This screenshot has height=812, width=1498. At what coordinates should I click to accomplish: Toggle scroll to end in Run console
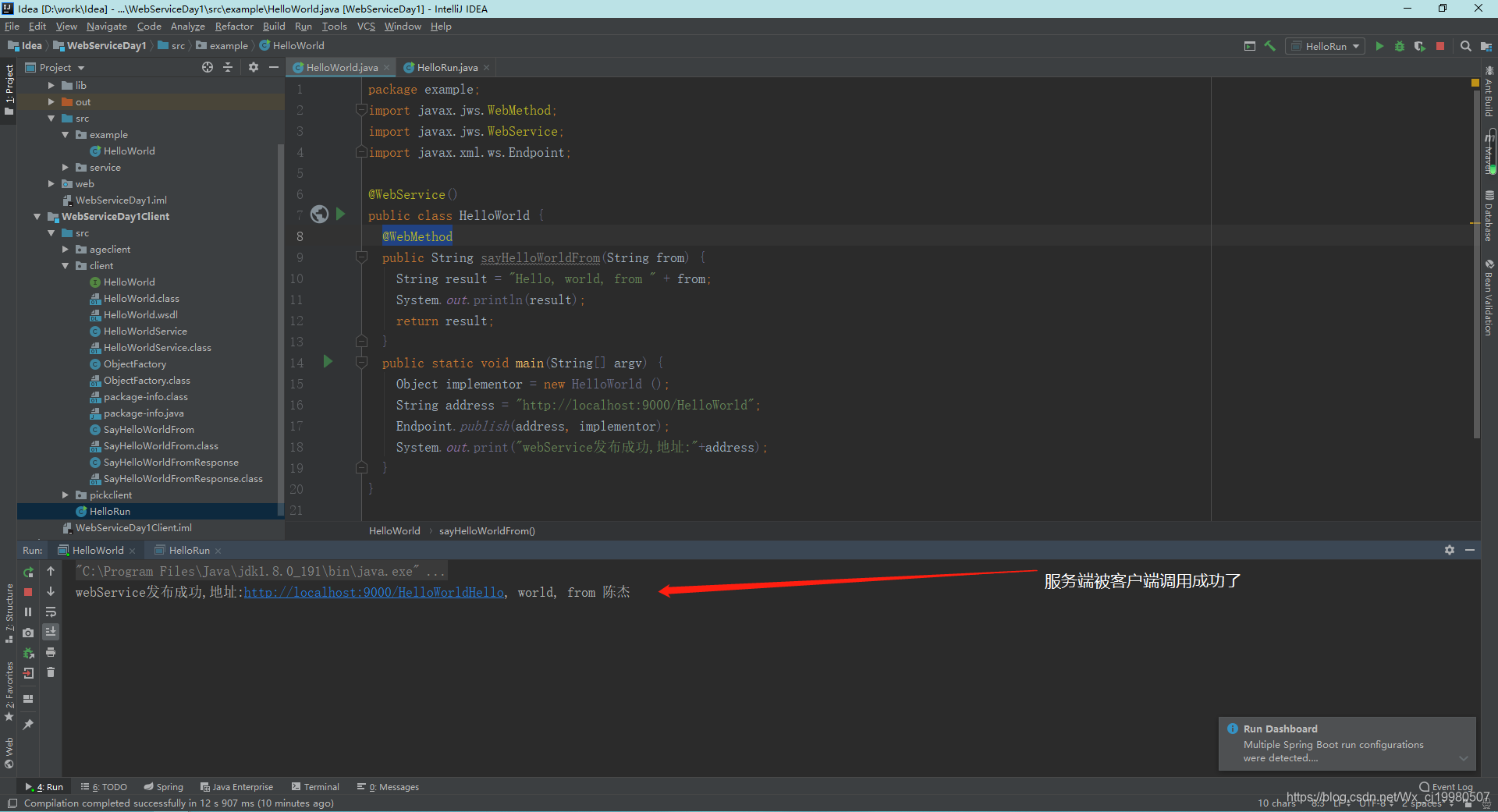point(51,632)
